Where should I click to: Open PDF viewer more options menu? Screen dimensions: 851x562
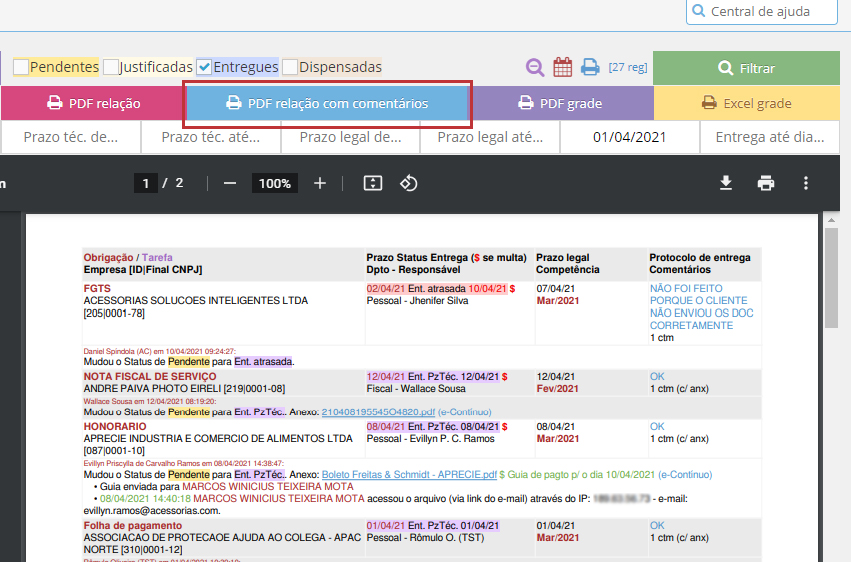(806, 183)
